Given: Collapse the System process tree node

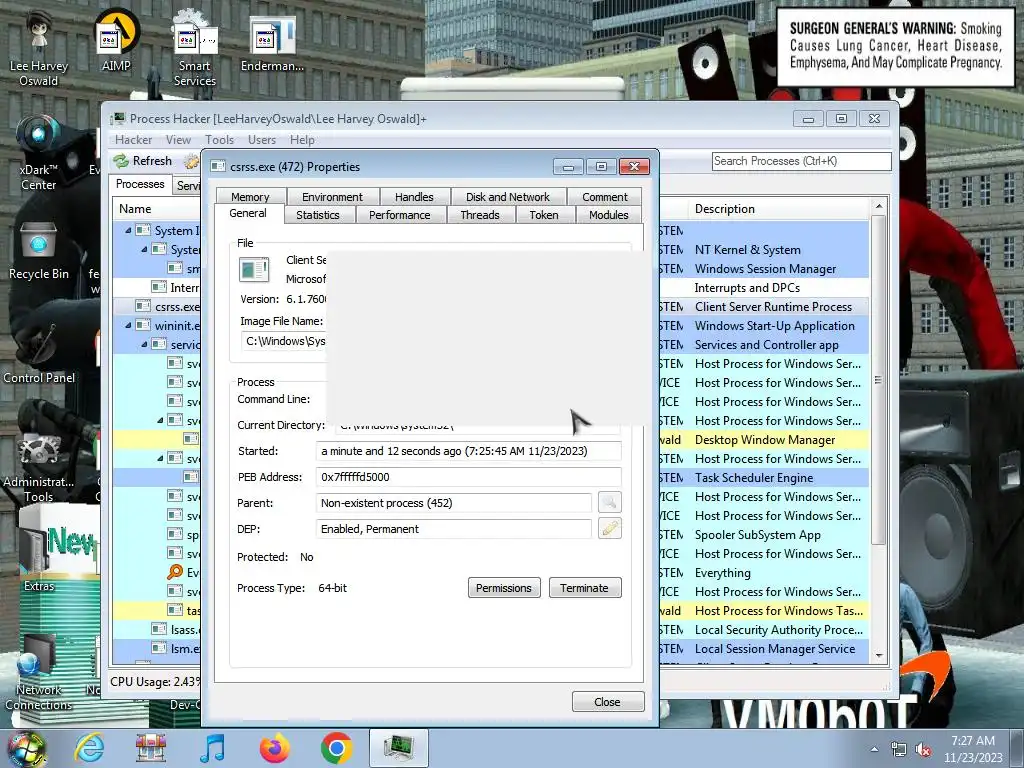Looking at the screenshot, I should 144,249.
